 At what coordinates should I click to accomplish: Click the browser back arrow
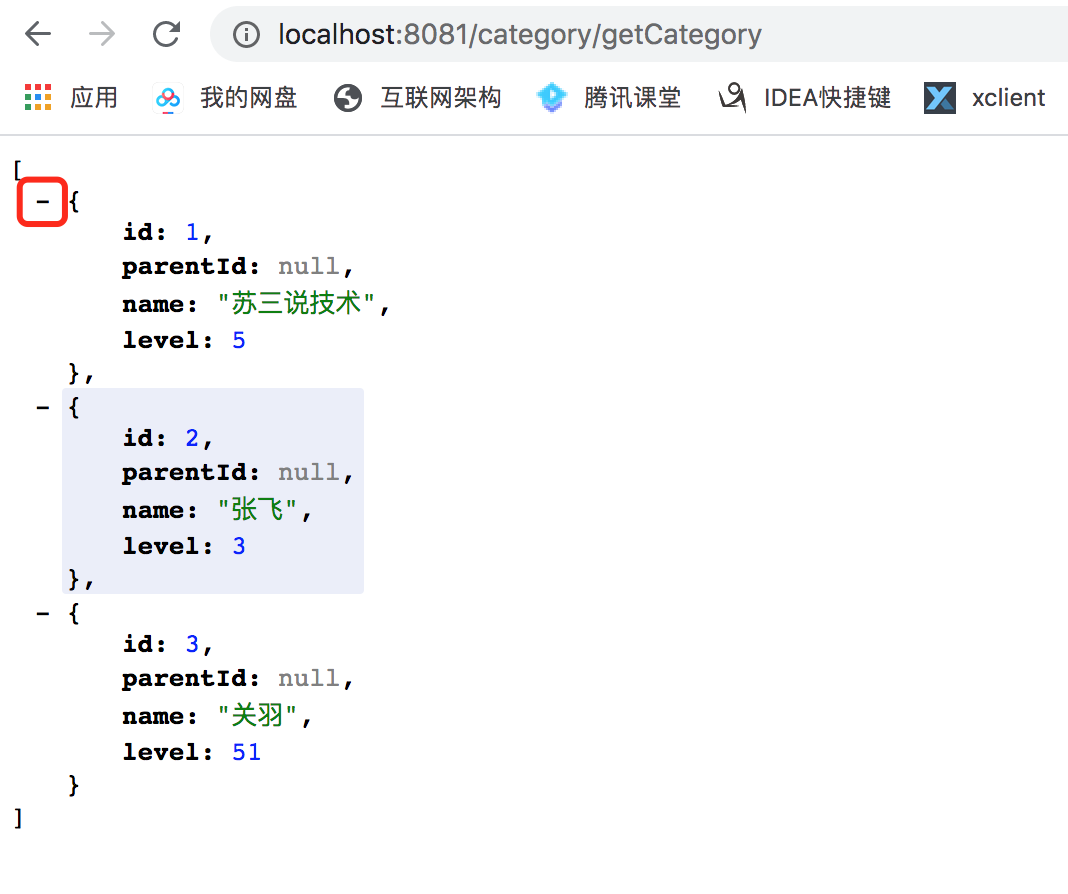point(38,33)
